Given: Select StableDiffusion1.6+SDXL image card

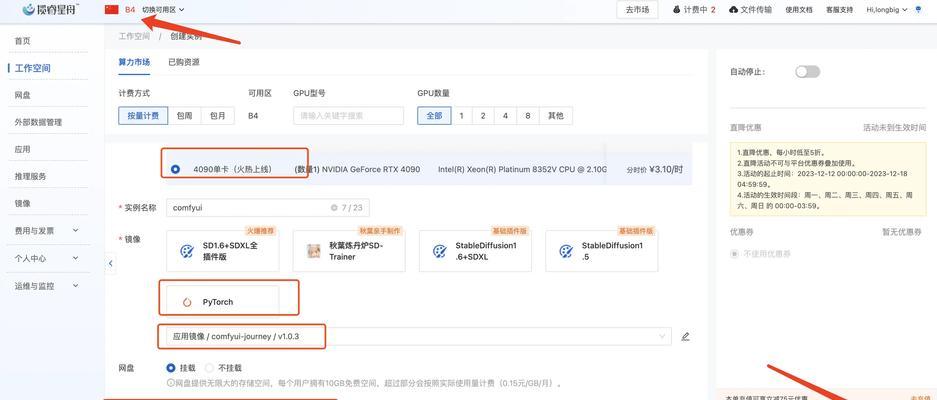Looking at the screenshot, I should 475,251.
